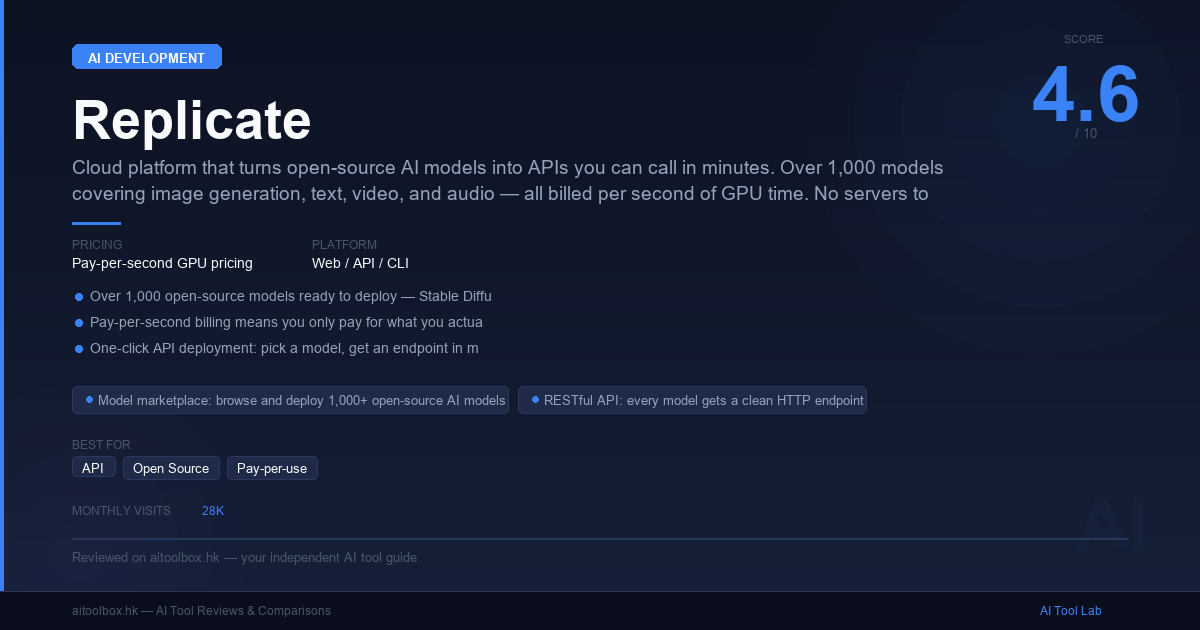Click the Open Source tag
This screenshot has height=630, width=1200.
[171, 468]
